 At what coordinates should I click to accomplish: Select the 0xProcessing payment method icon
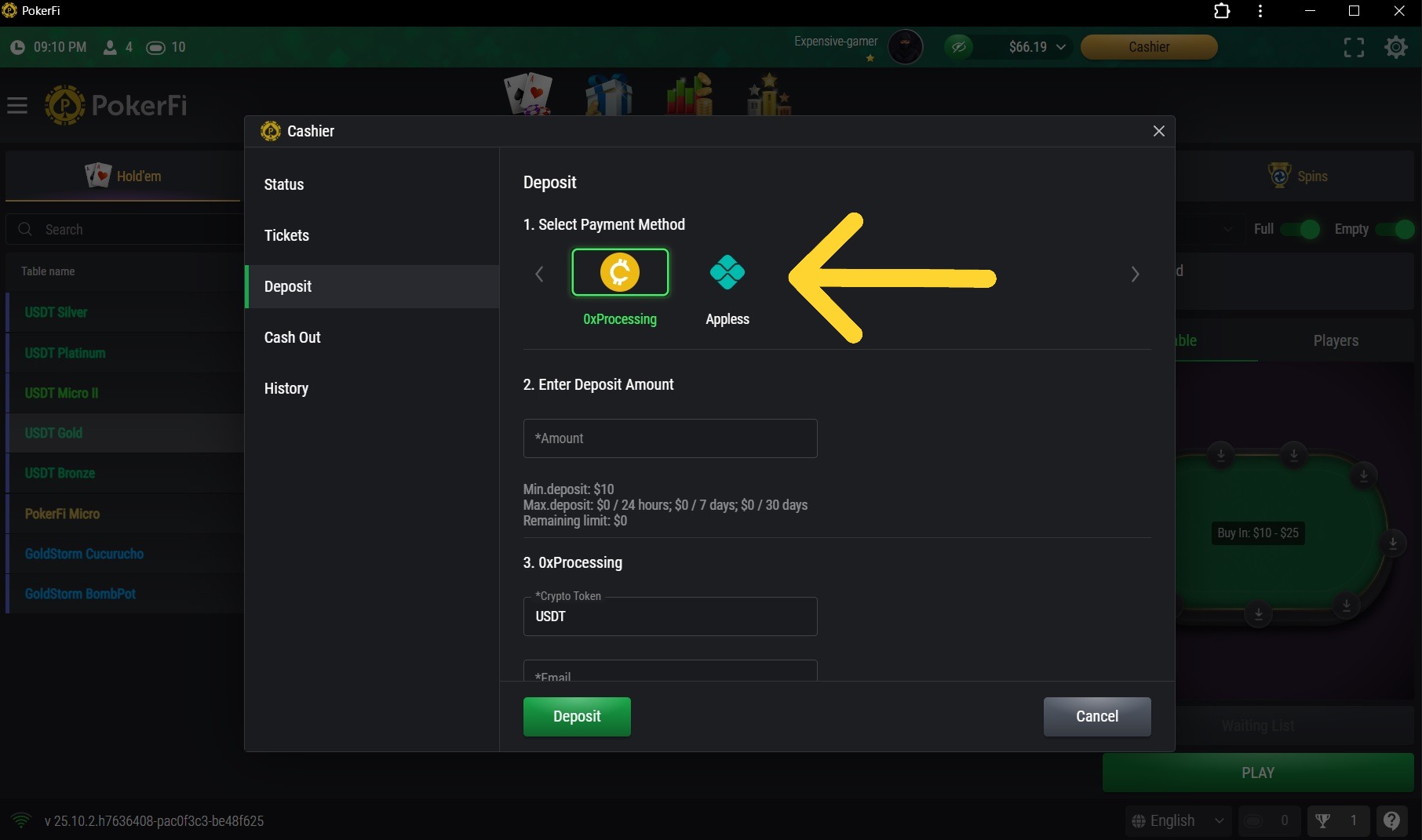click(x=620, y=273)
